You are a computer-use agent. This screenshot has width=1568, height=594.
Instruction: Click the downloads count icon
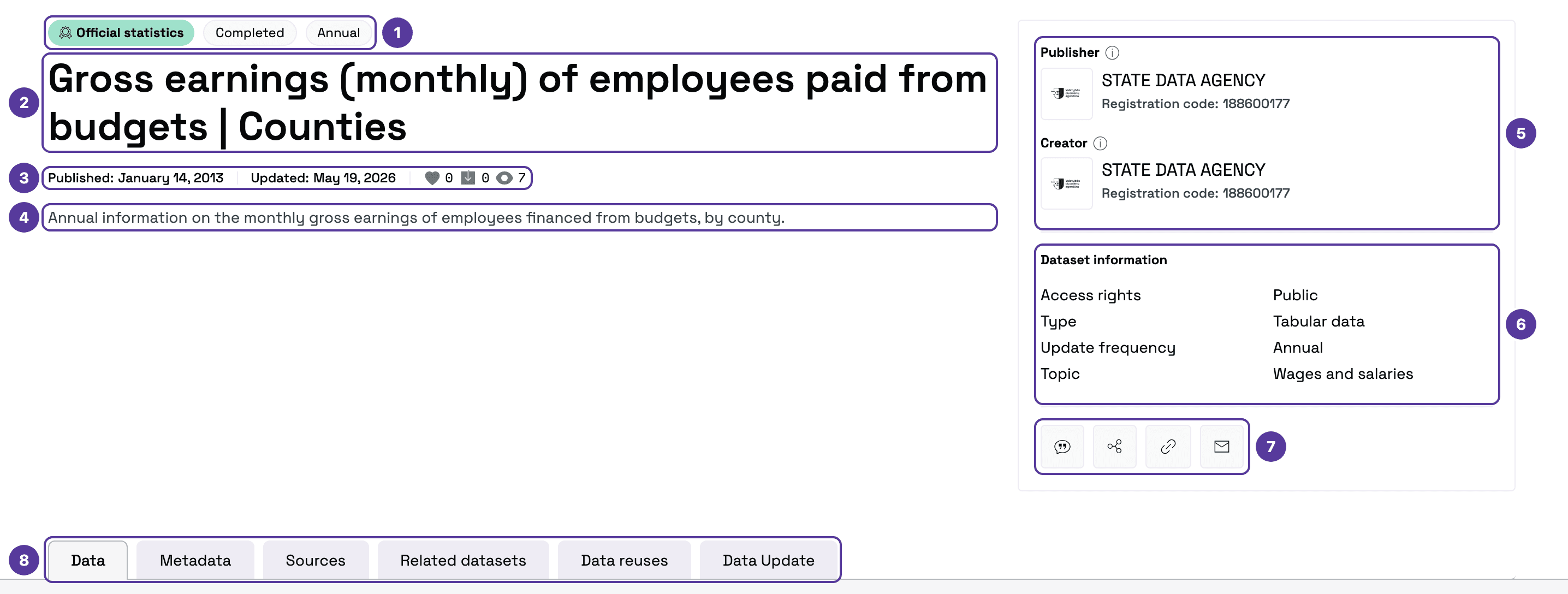(468, 178)
